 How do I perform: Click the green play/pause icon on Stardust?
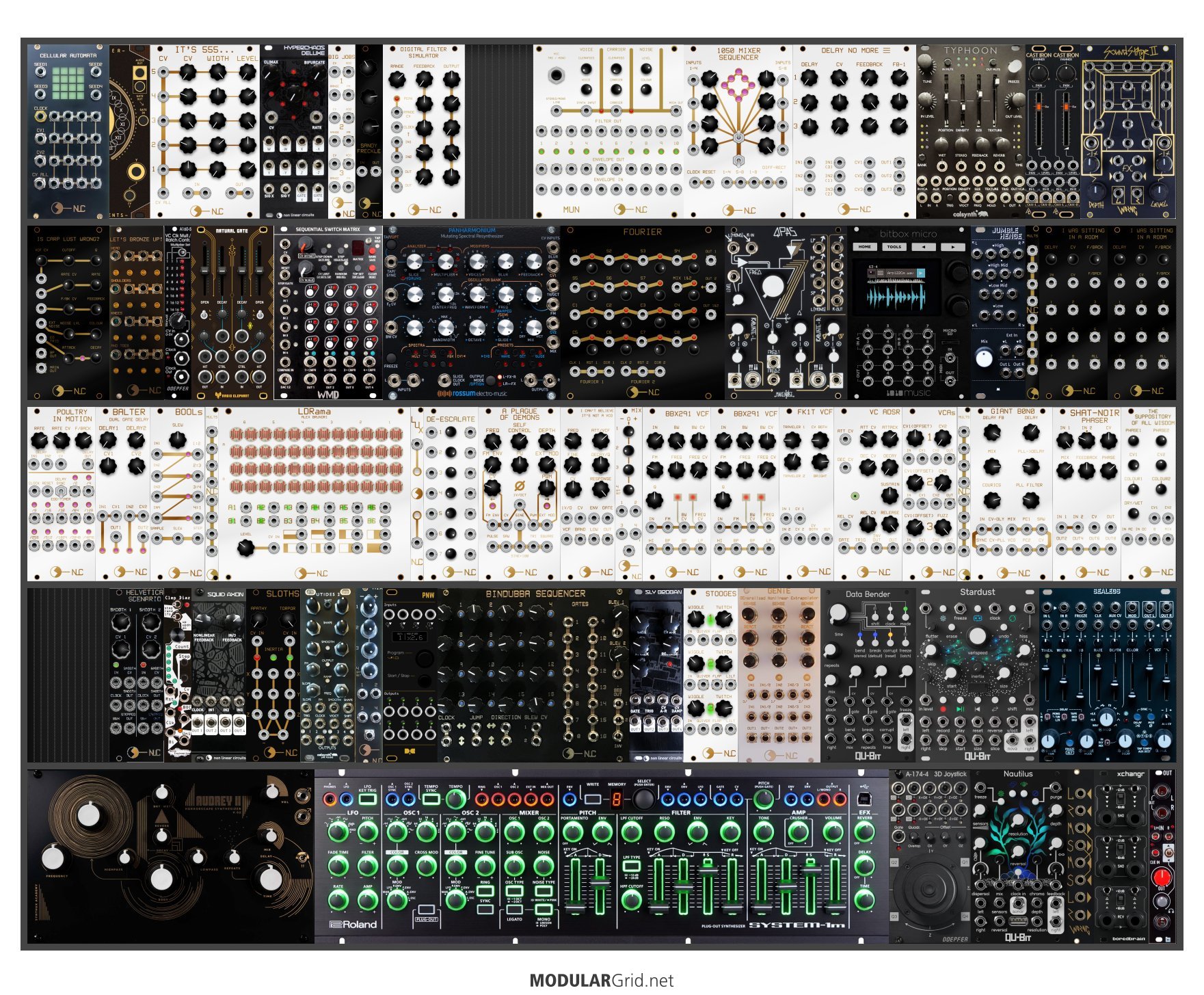point(961,709)
